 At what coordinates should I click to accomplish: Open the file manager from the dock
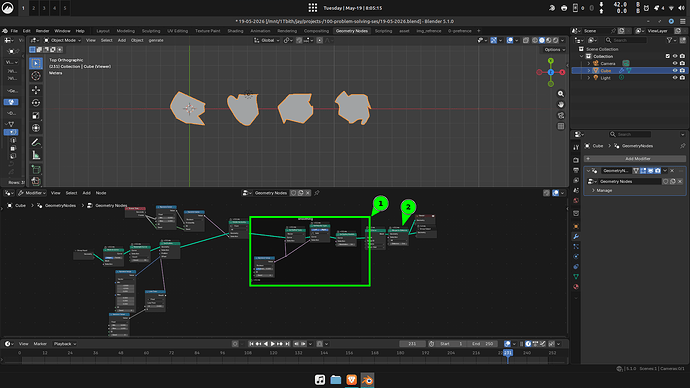point(336,380)
